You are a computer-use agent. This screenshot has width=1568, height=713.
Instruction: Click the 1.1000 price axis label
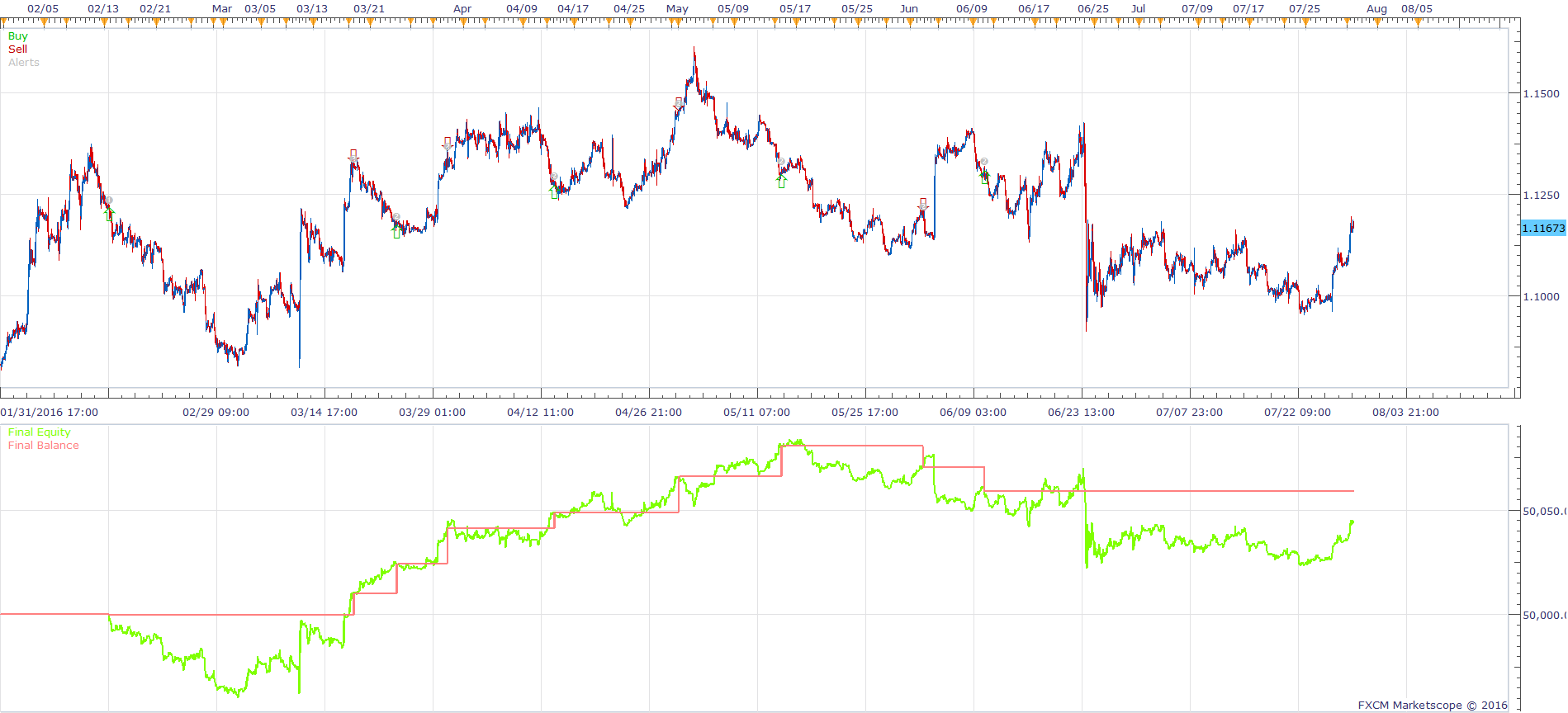click(x=1542, y=296)
